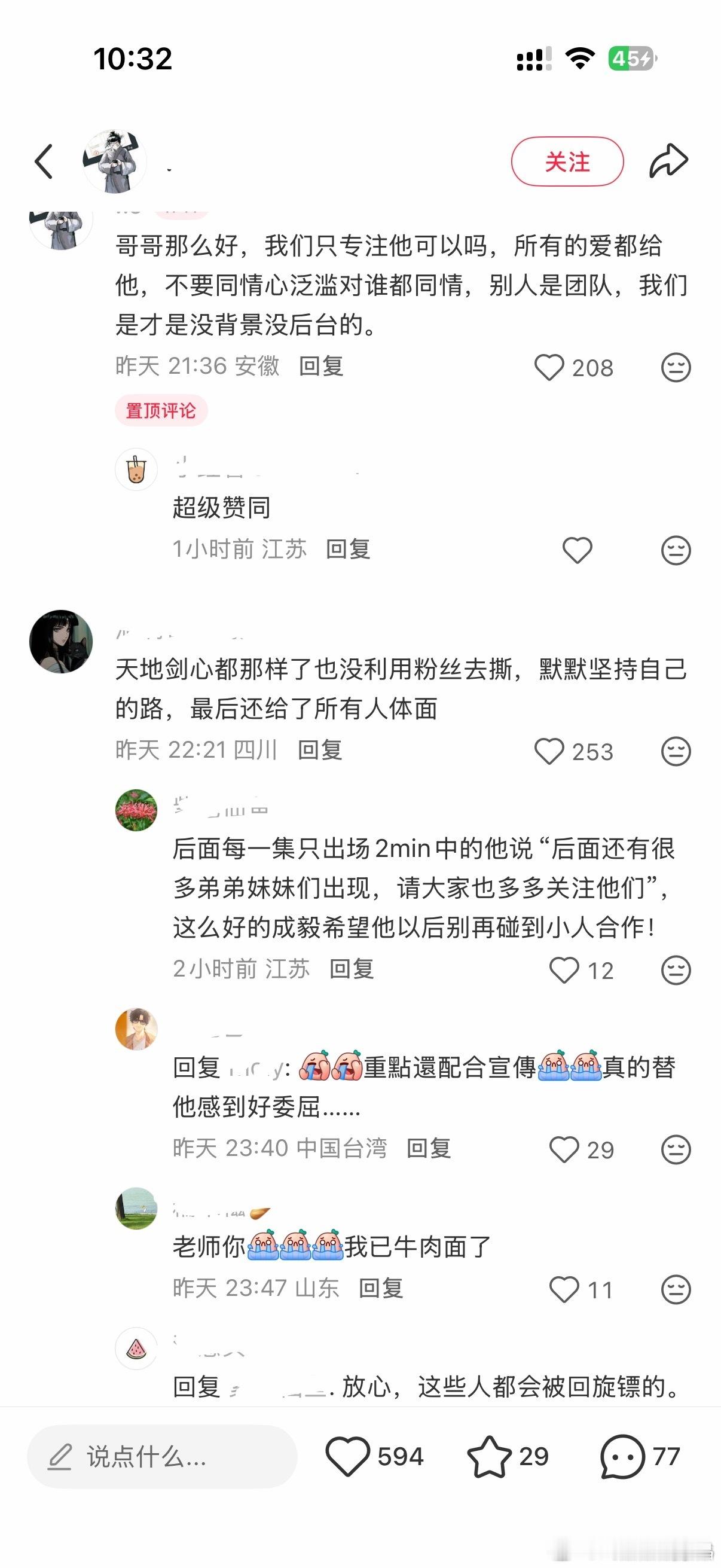This screenshot has width=721, height=1568.
Task: Click the red 关注 follow button
Action: tap(567, 162)
